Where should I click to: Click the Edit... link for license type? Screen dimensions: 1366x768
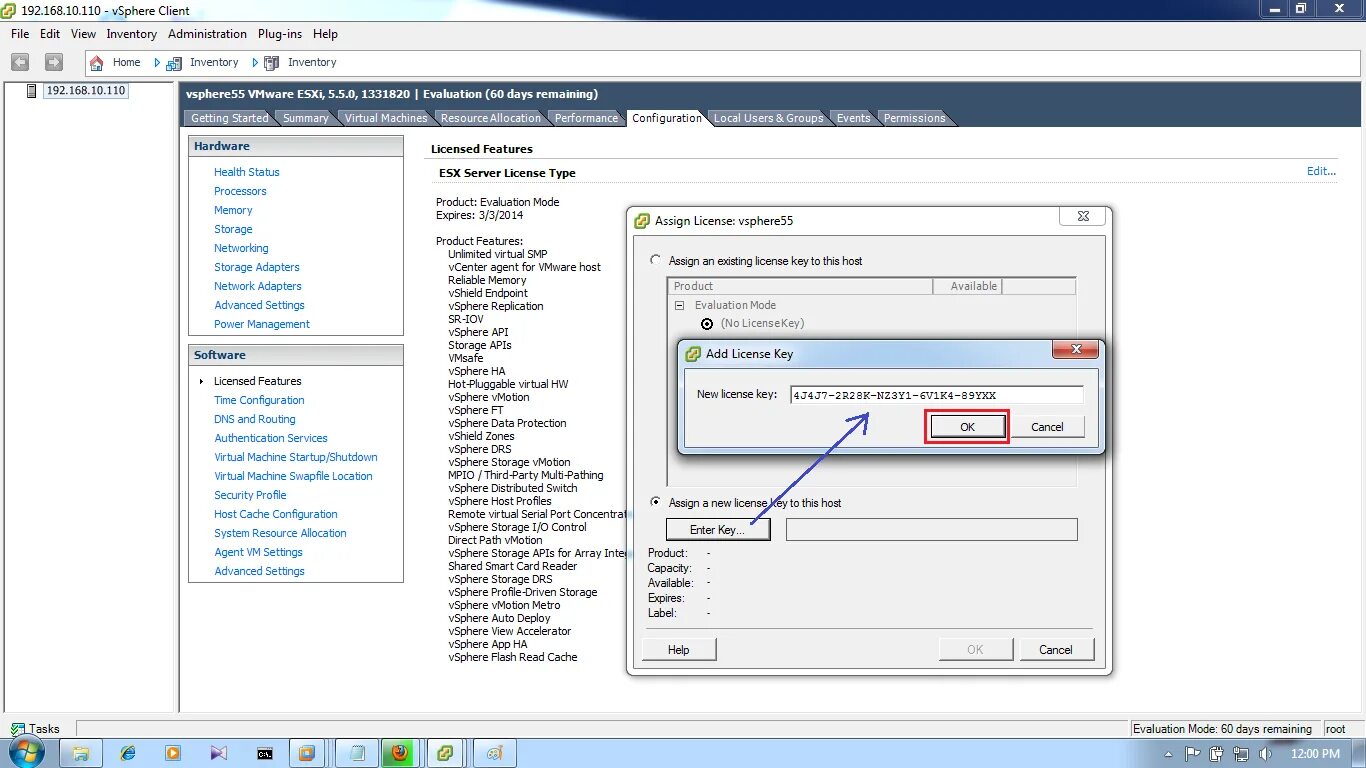click(1321, 171)
